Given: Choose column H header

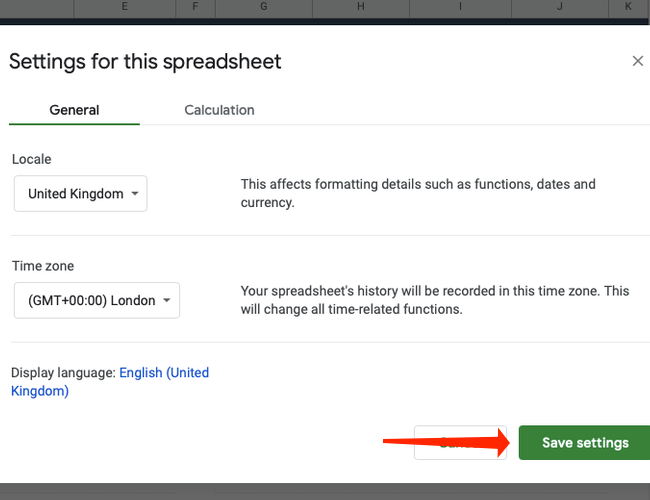Looking at the screenshot, I should (360, 7).
